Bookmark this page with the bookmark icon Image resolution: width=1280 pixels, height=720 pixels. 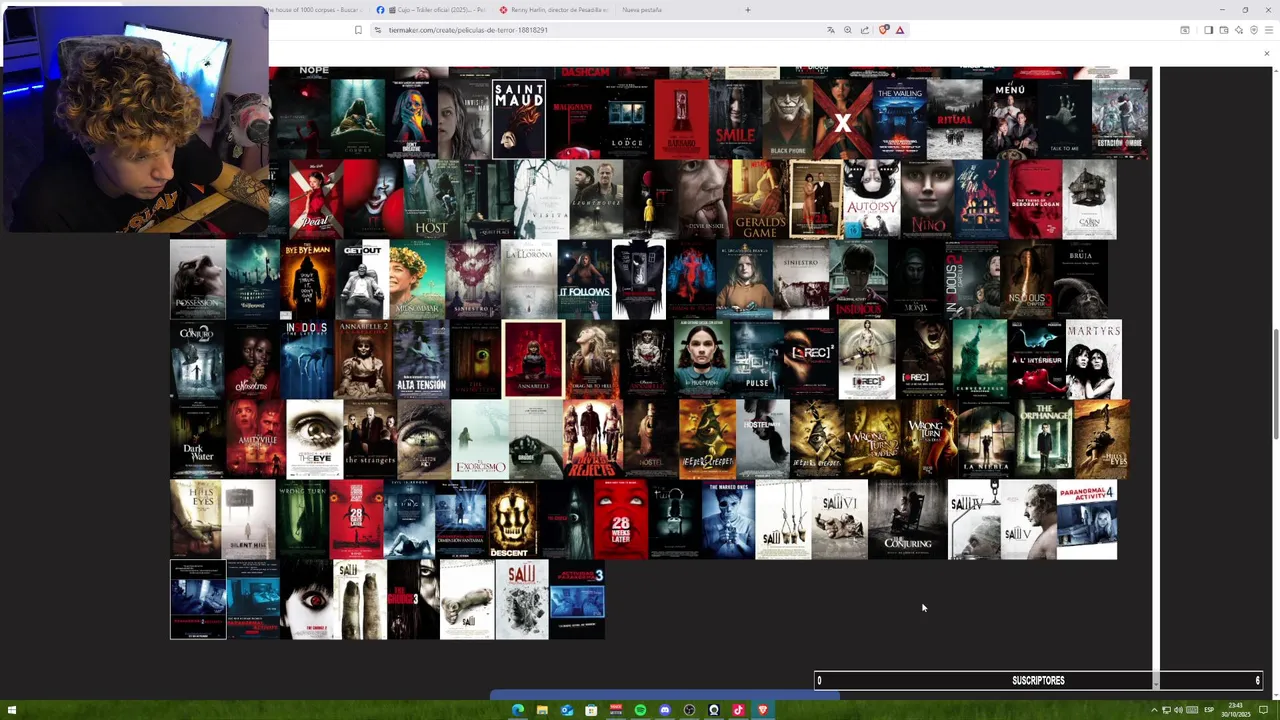click(358, 30)
